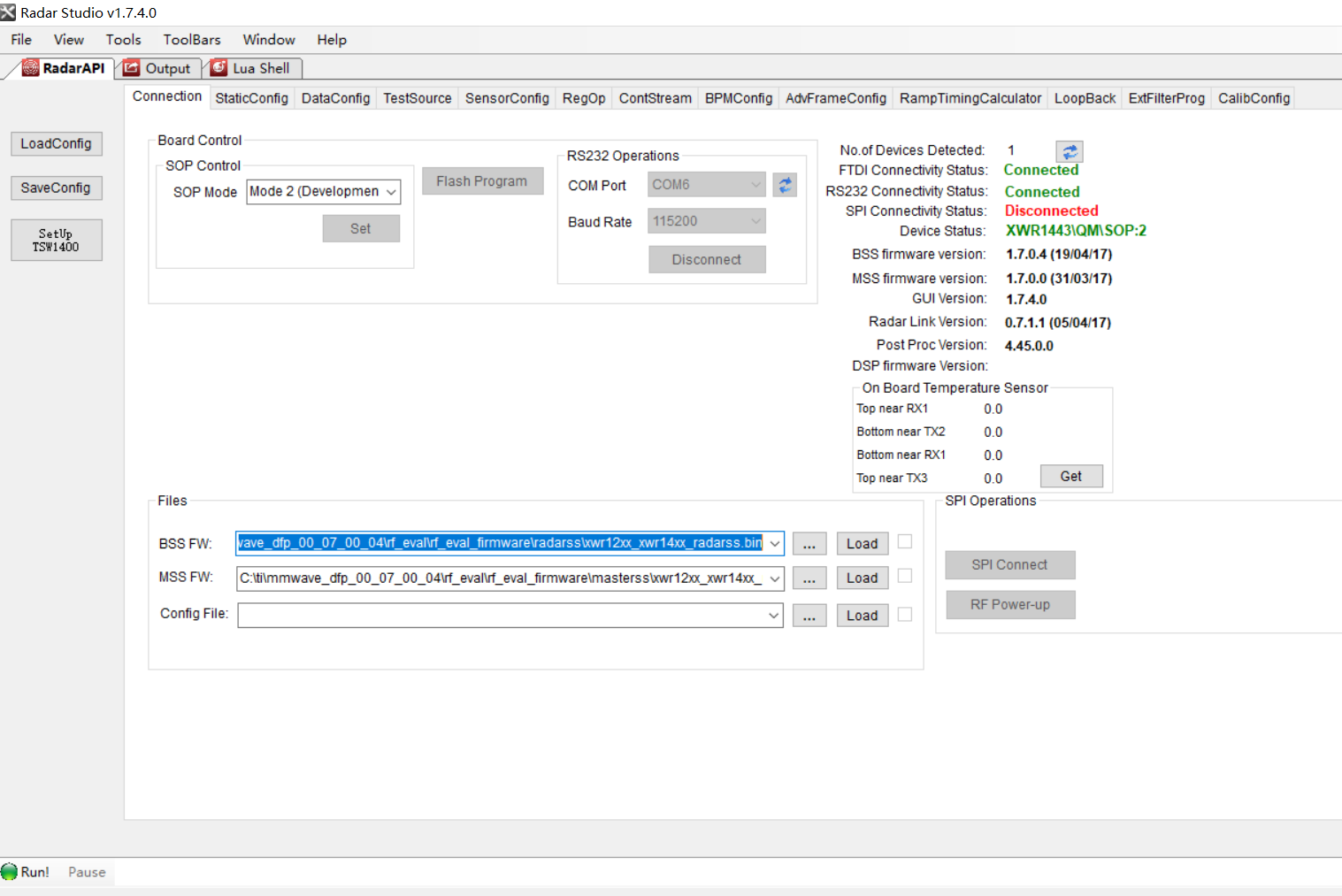Toggle the Config File loaded checkbox
Screen dimensions: 1342x896
(905, 614)
